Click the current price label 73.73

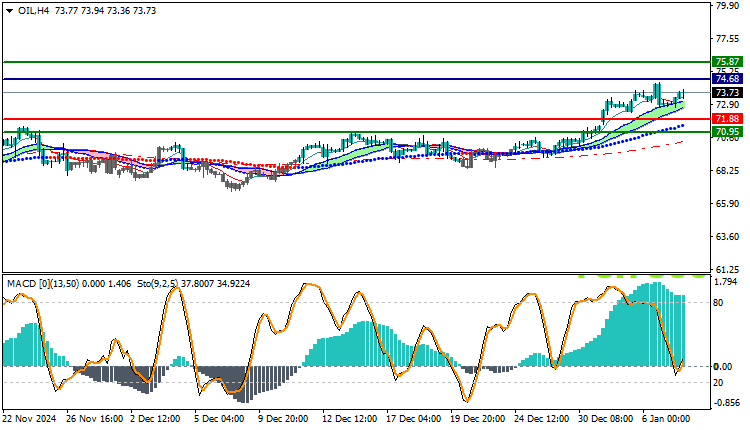point(727,92)
